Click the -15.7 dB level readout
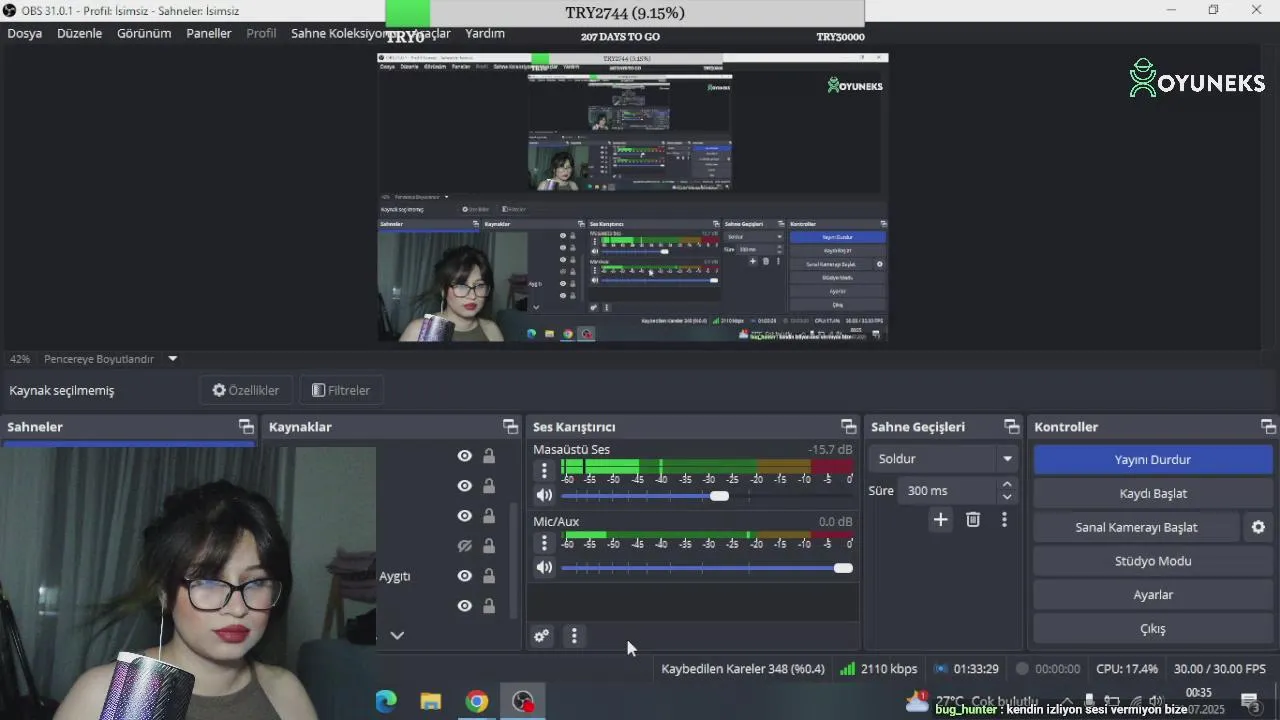This screenshot has width=1280, height=720. [830, 450]
